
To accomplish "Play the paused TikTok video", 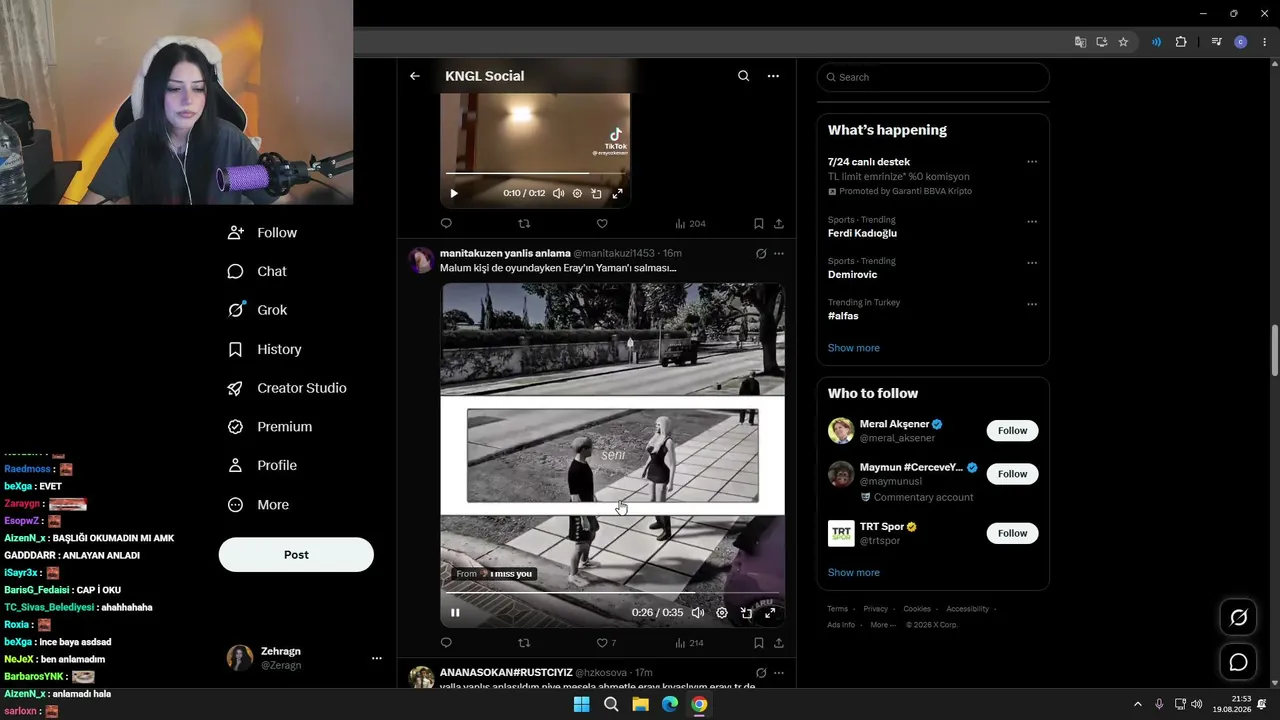I will [x=454, y=193].
